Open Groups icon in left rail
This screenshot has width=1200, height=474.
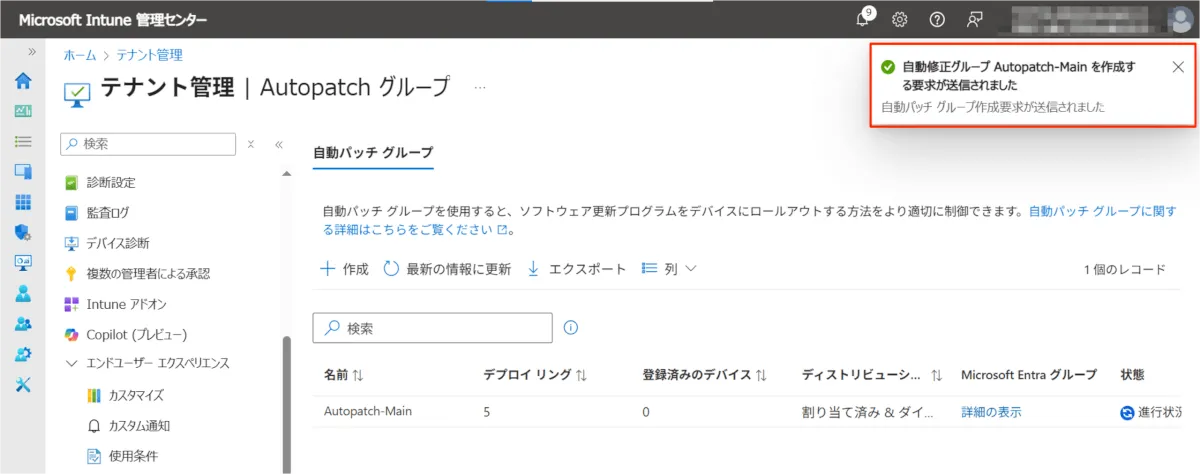pos(23,325)
